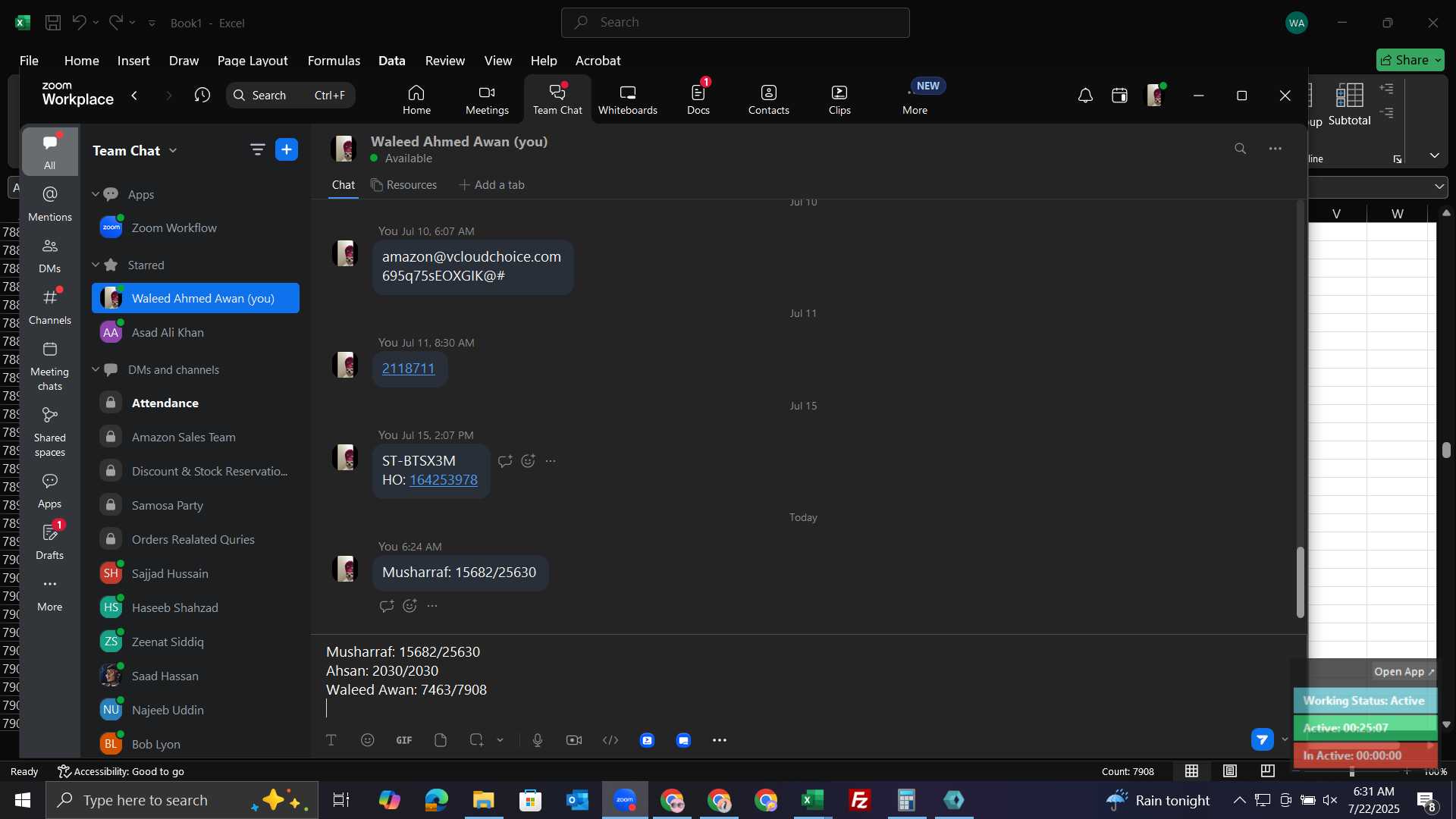Open the emoji picker in composer

click(x=368, y=740)
